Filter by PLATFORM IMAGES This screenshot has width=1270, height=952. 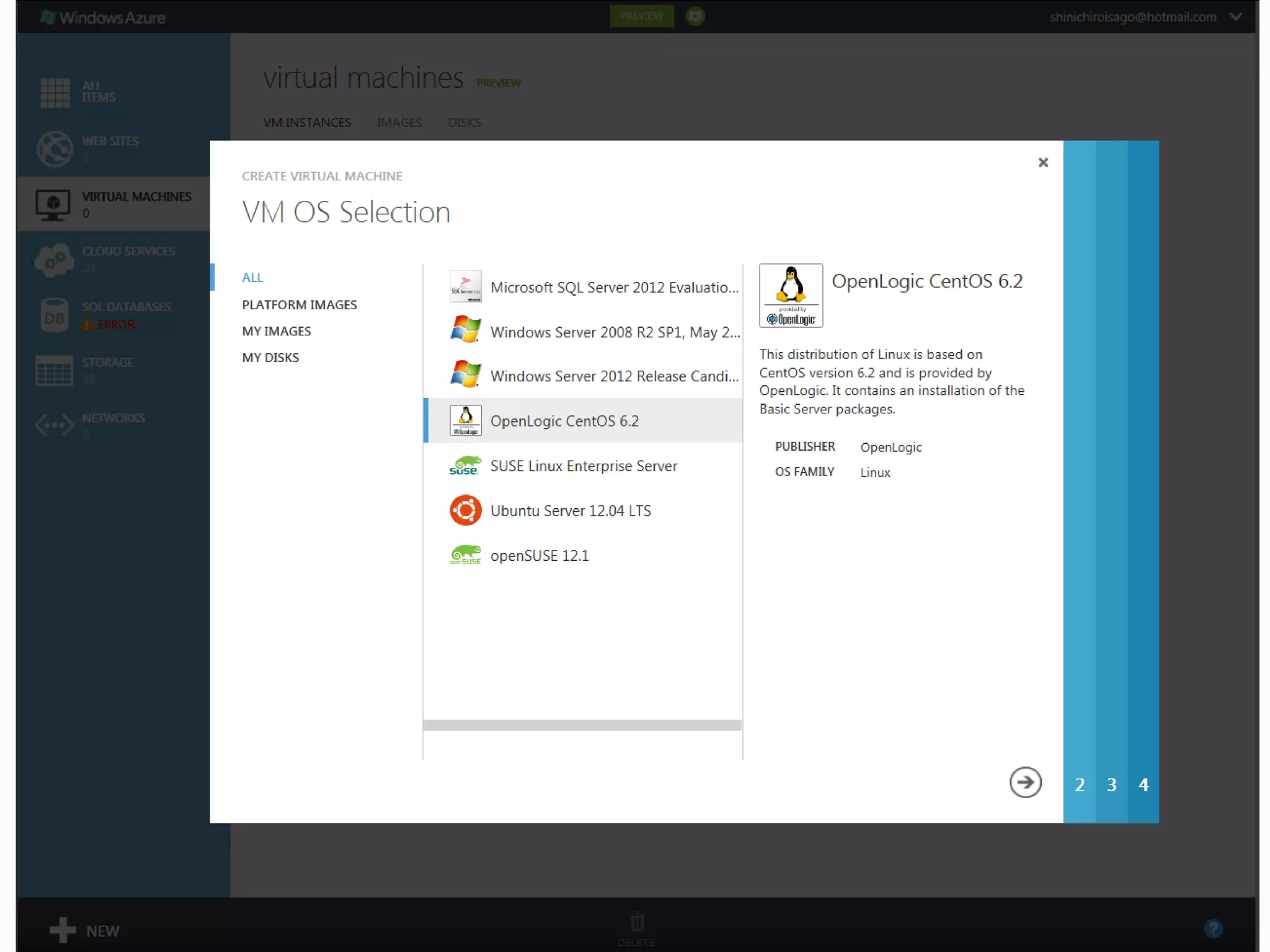(300, 304)
